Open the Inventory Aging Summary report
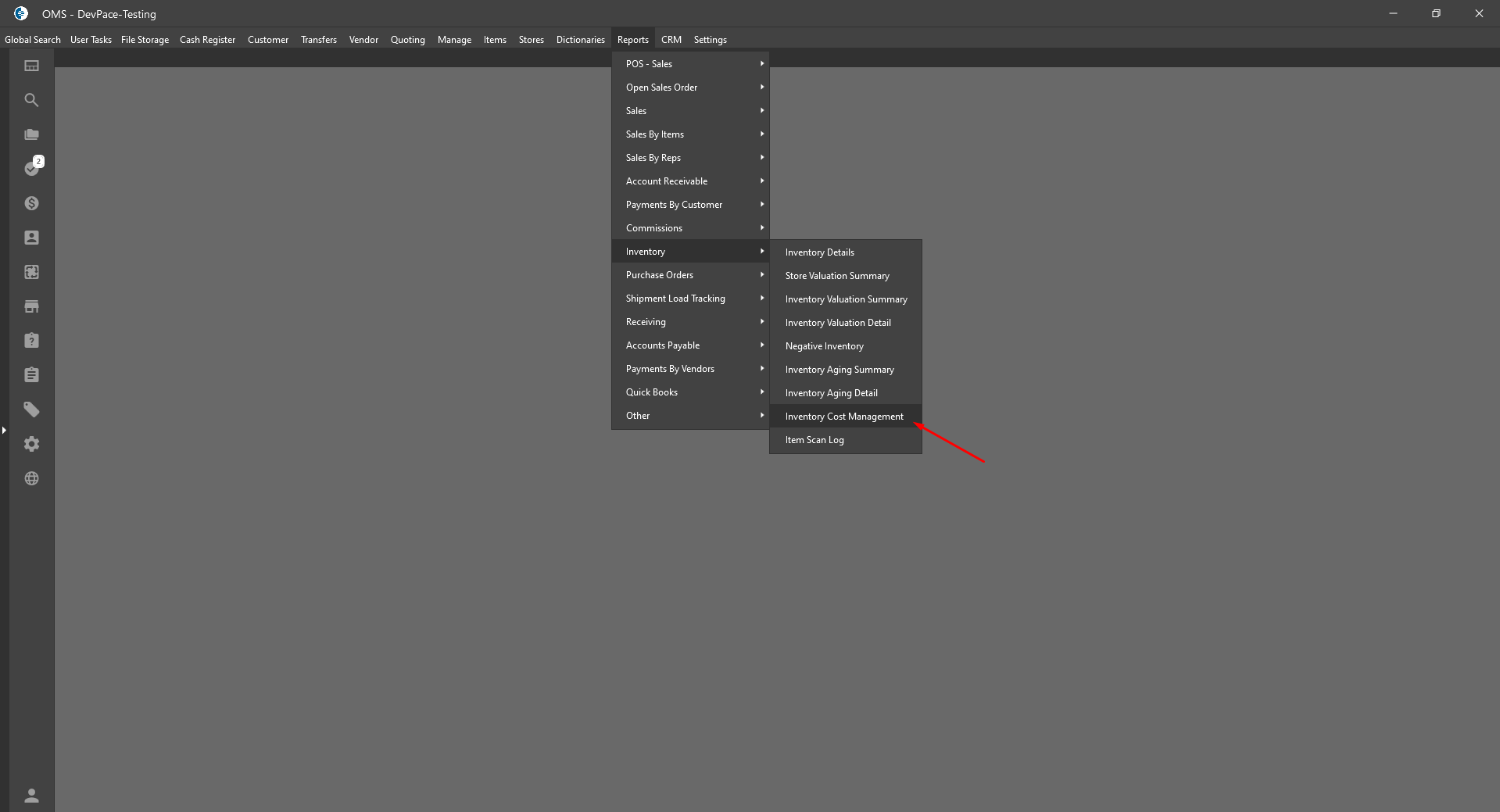The height and width of the screenshot is (812, 1500). pyautogui.click(x=846, y=370)
